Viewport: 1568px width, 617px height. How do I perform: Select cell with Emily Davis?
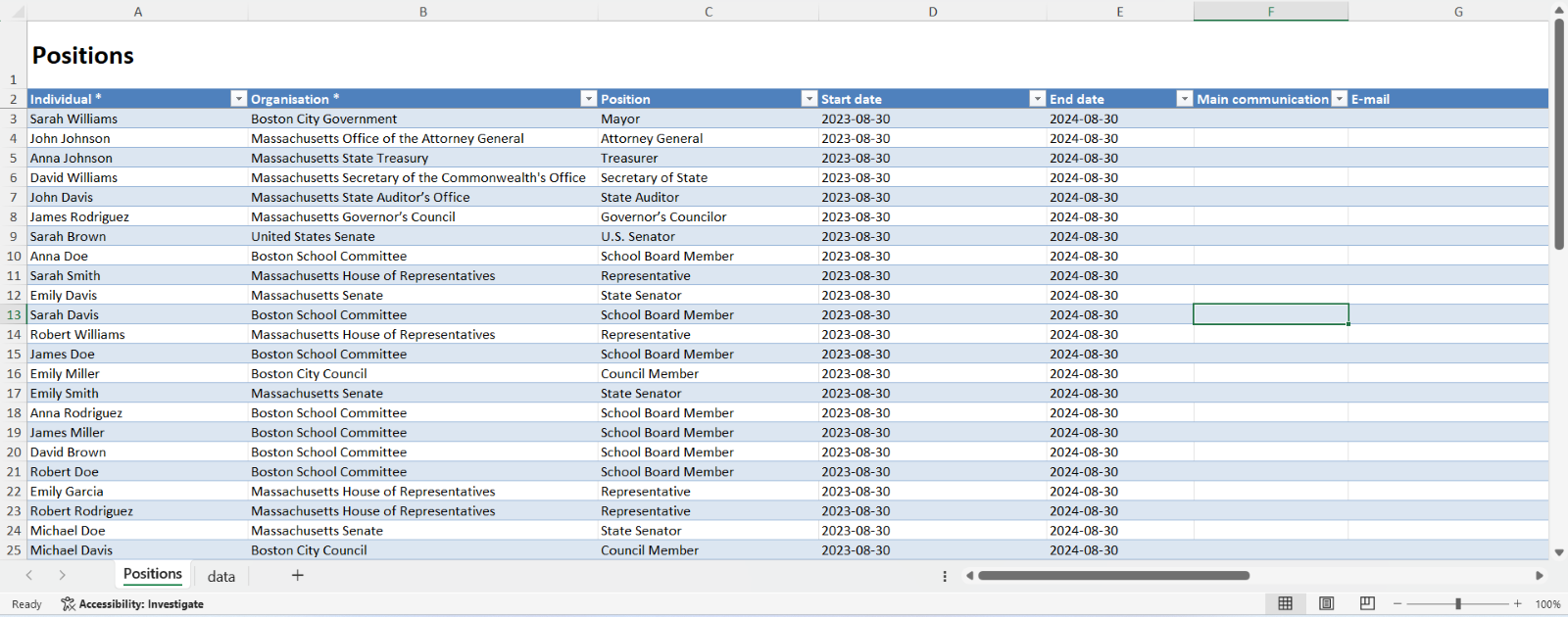pyautogui.click(x=137, y=295)
